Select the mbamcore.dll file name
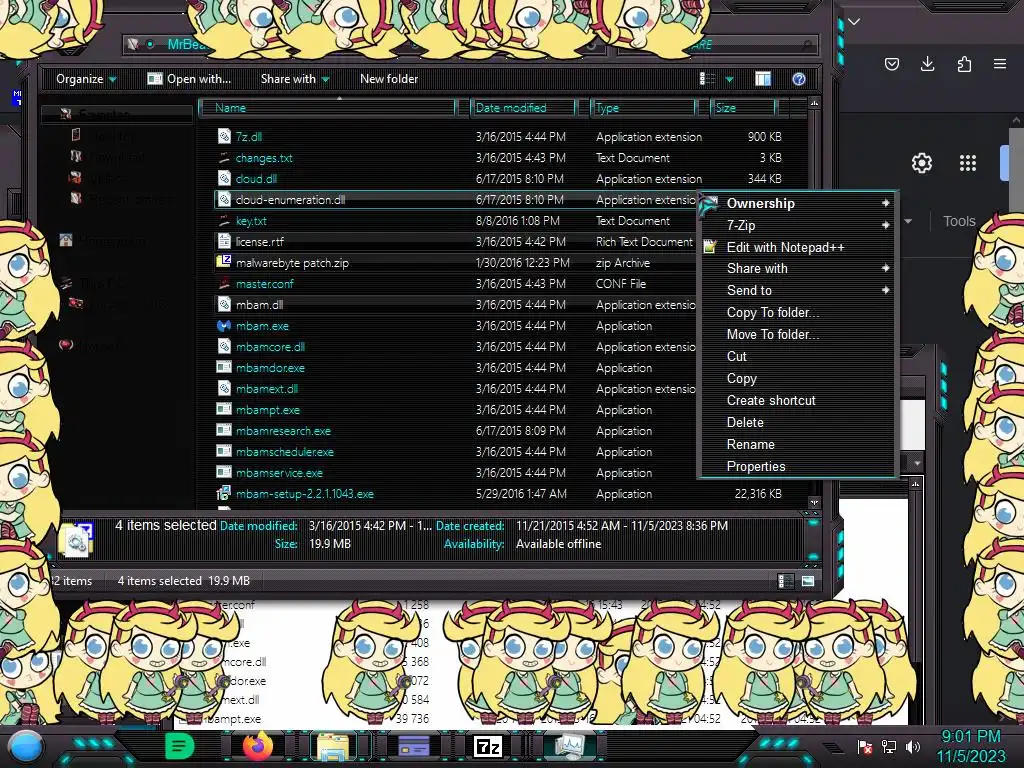The width and height of the screenshot is (1024, 768). 270,347
